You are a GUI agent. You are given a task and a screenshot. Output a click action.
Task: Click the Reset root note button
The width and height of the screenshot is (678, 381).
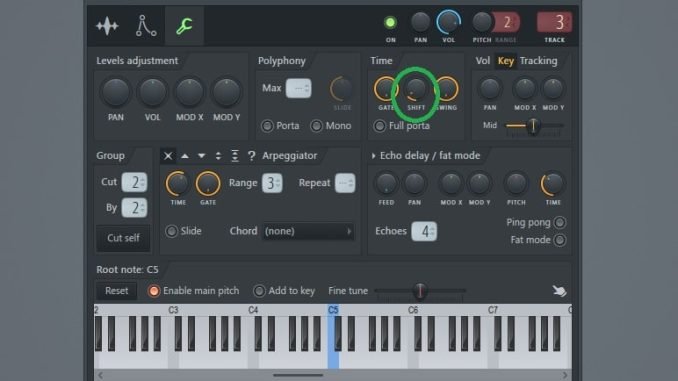(x=116, y=291)
